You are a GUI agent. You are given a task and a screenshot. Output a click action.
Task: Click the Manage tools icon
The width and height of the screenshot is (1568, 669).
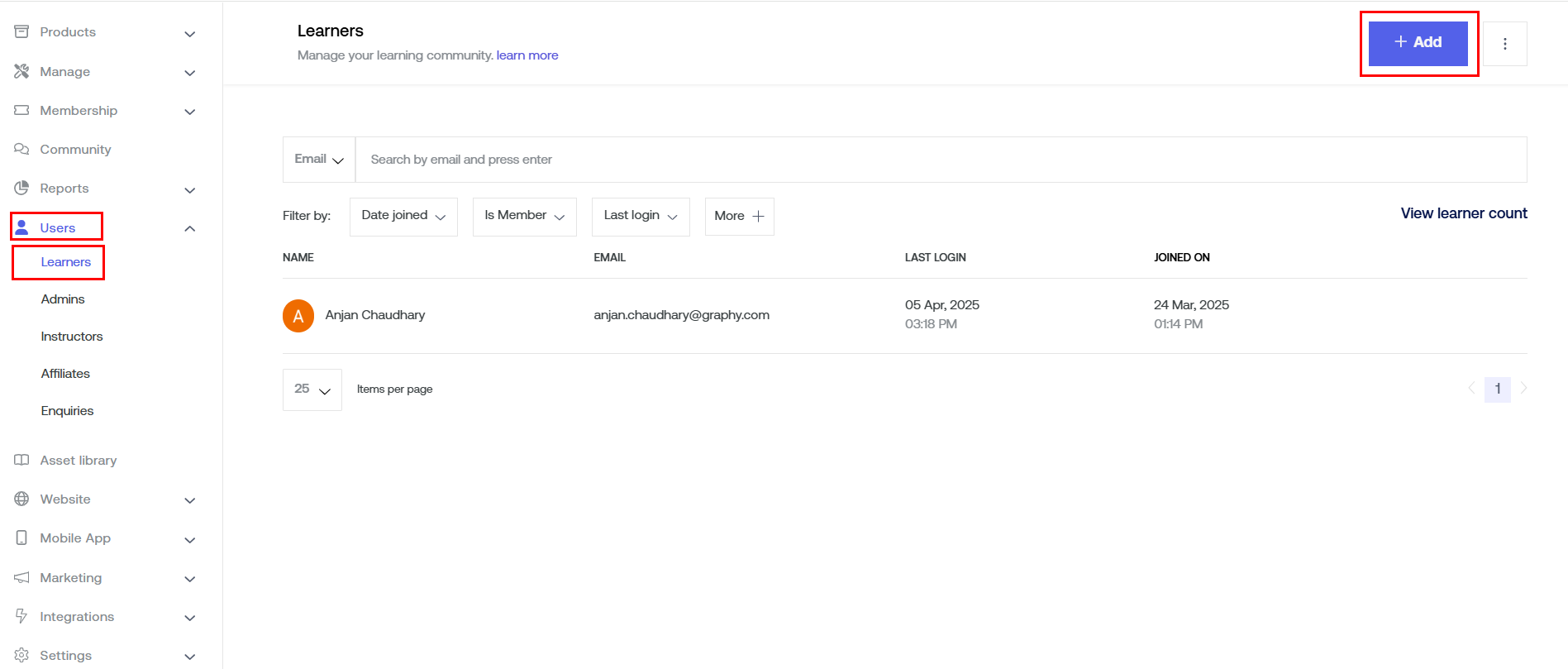(x=21, y=72)
